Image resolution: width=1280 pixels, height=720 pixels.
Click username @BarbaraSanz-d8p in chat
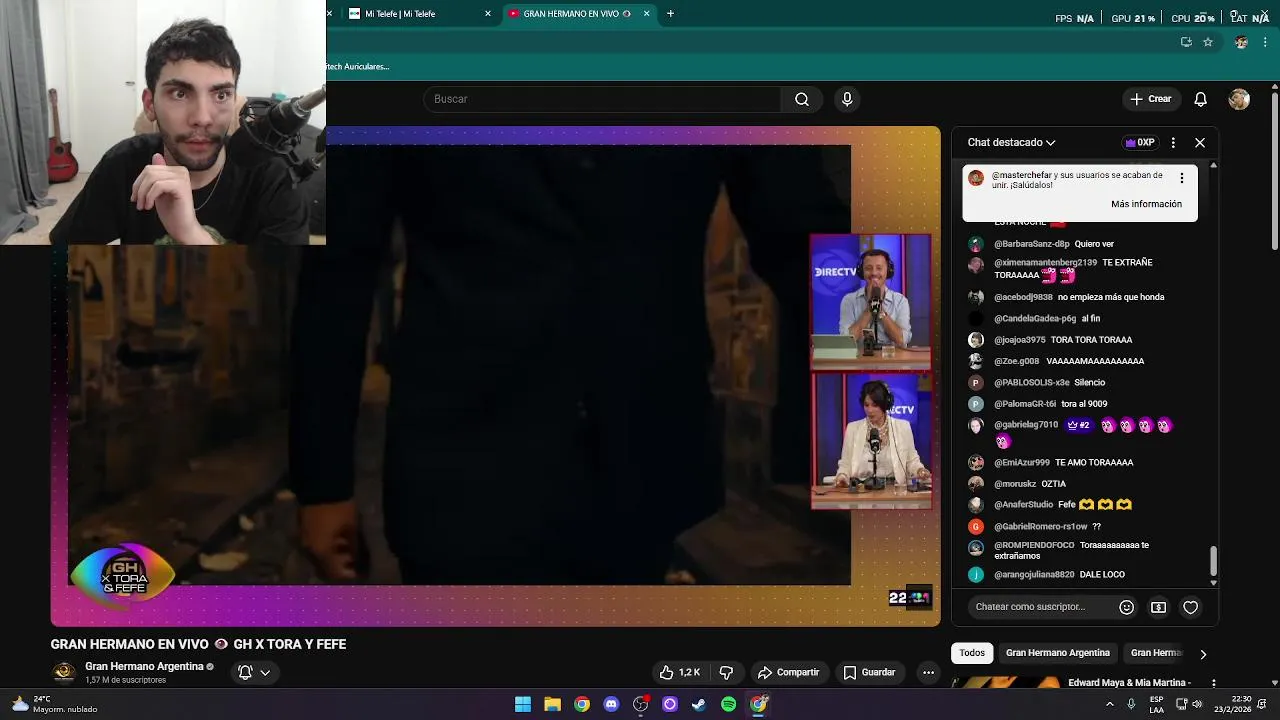tap(1032, 244)
